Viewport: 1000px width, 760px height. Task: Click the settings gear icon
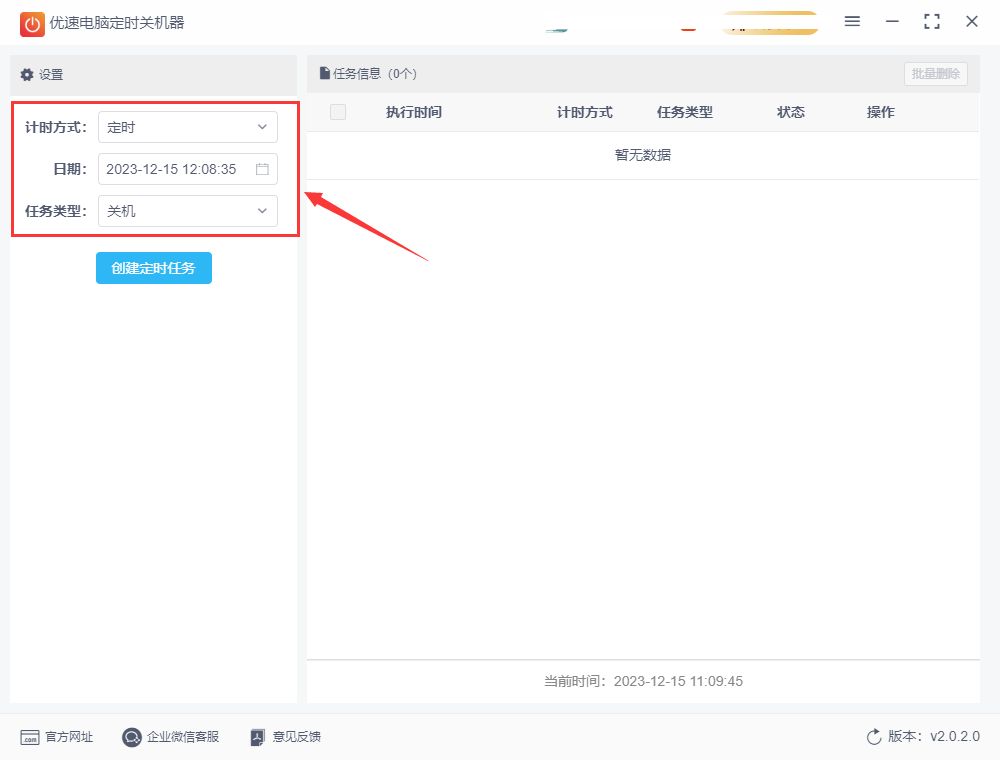(x=27, y=75)
